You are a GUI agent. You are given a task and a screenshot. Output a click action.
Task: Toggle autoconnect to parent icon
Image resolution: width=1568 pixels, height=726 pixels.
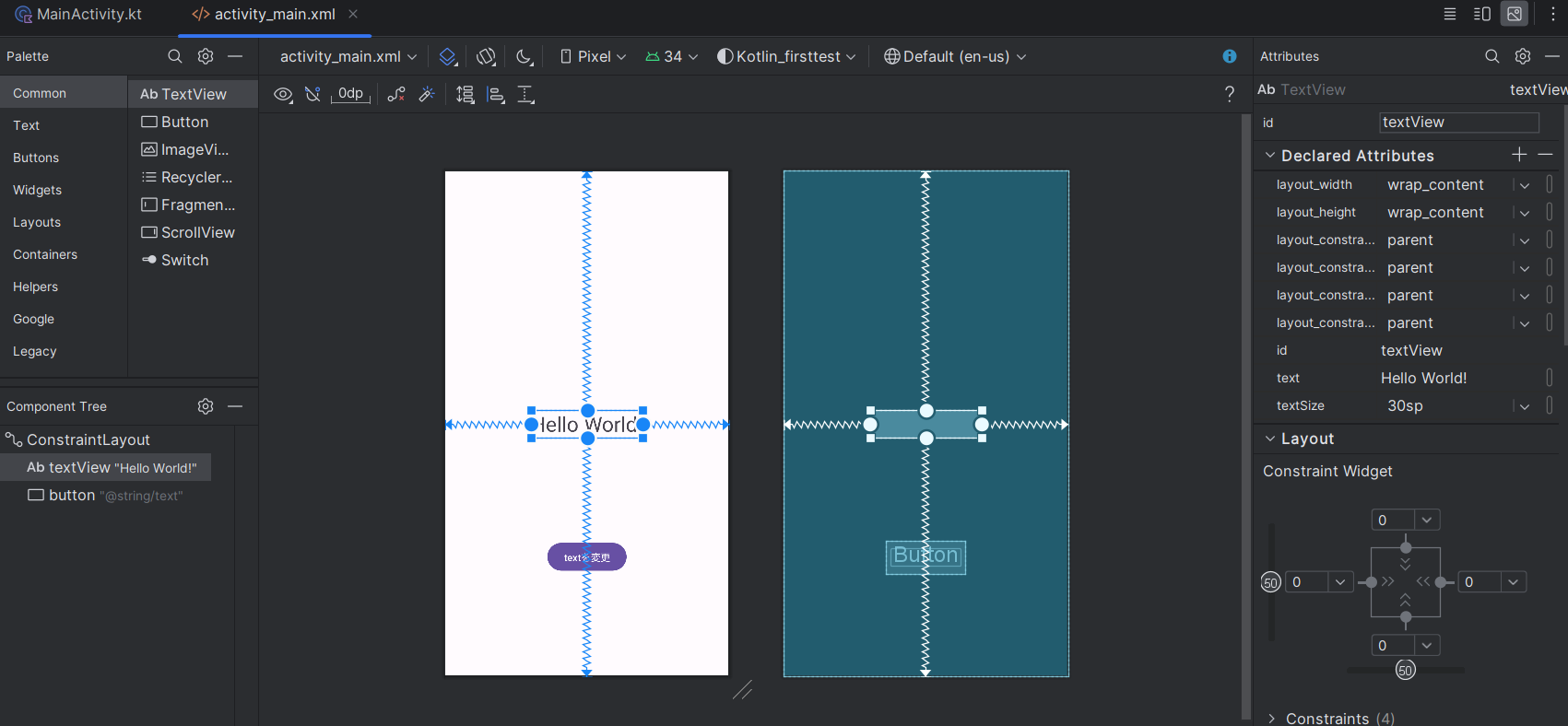313,94
